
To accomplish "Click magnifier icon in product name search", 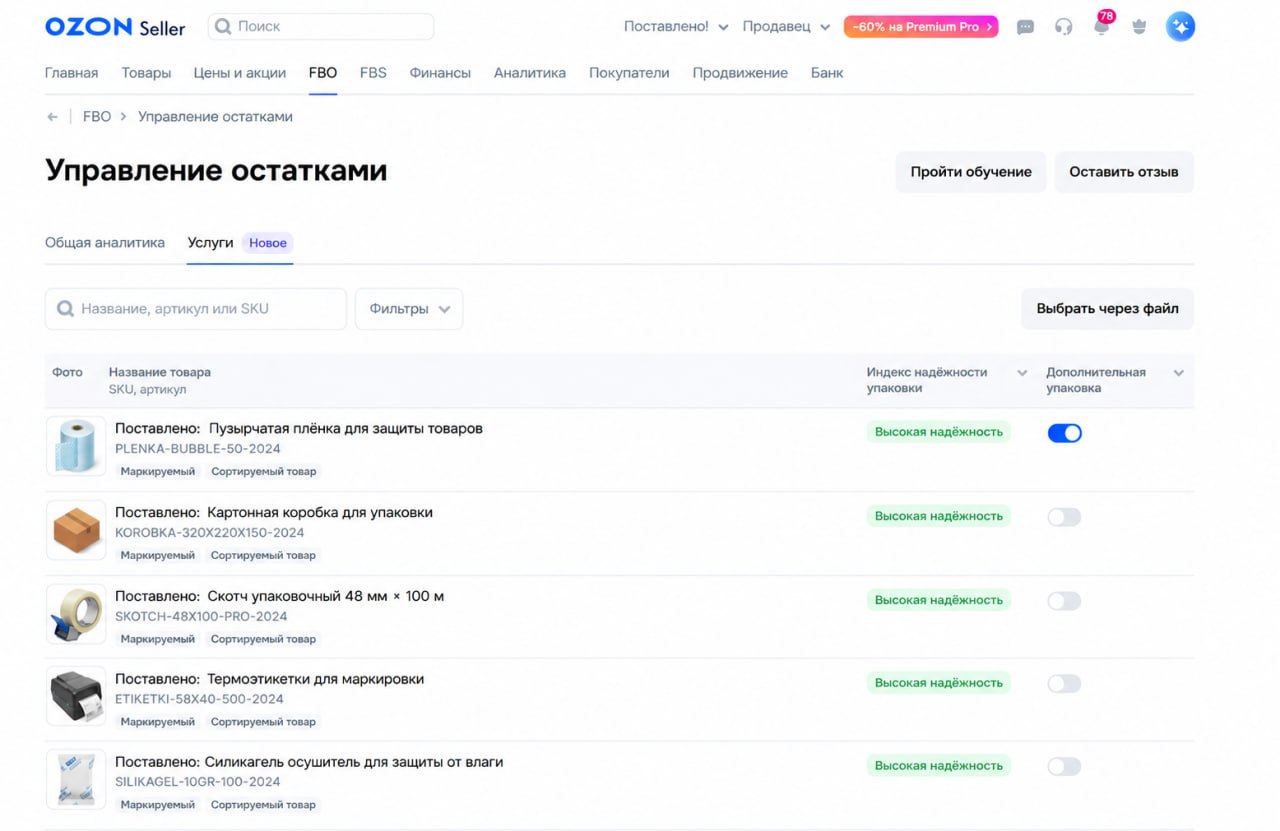I will coord(66,309).
